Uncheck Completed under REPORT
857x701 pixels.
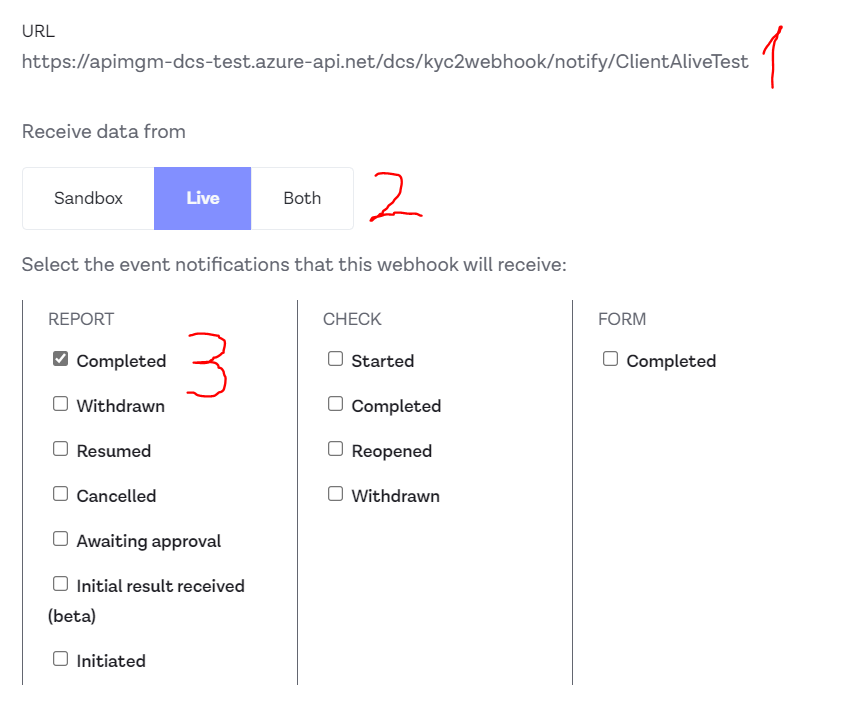pos(61,359)
